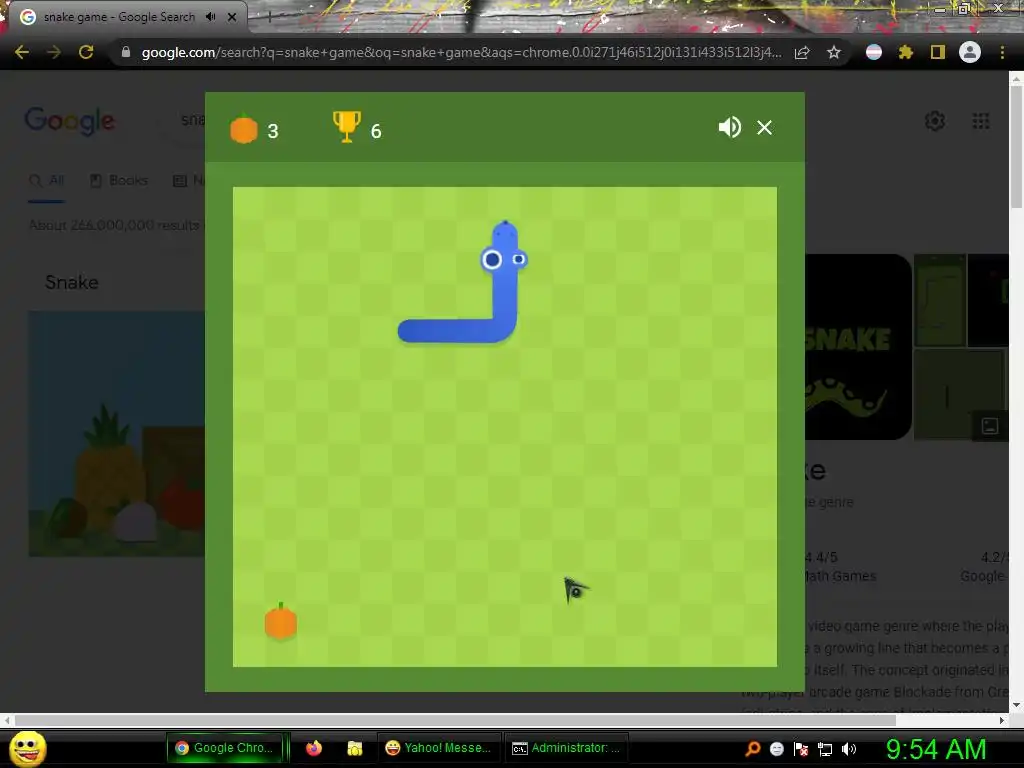
Task: Click the round extension icon beside puzzle
Action: pyautogui.click(x=874, y=52)
